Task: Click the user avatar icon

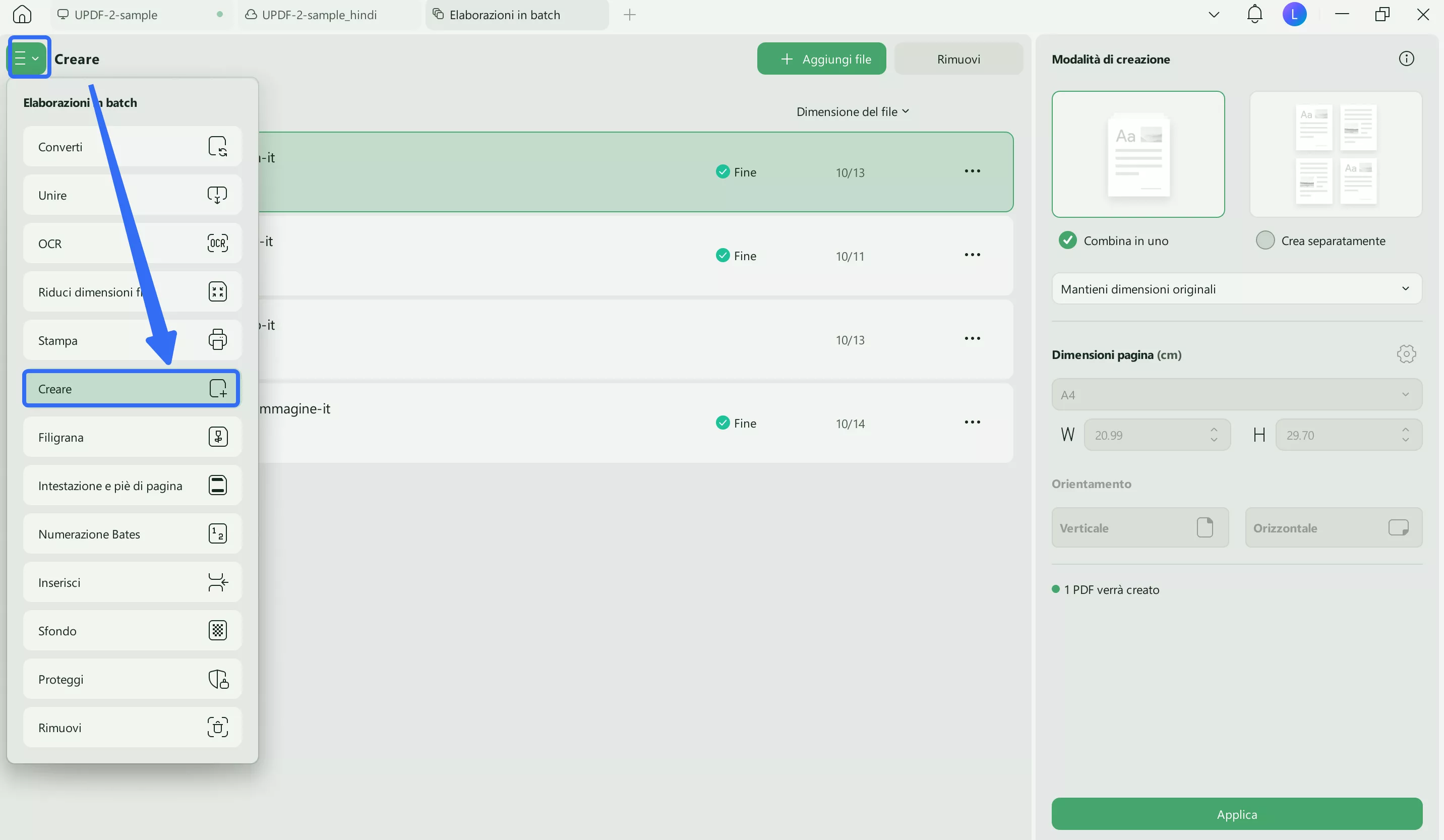Action: pyautogui.click(x=1294, y=14)
